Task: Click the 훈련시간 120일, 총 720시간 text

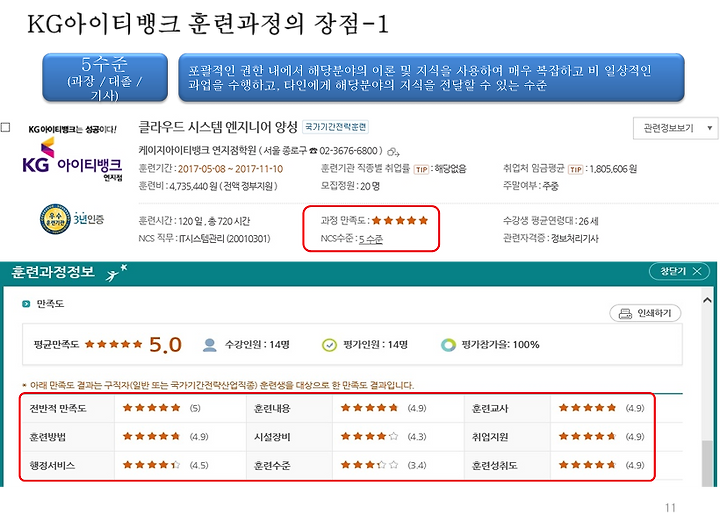Action: tap(194, 221)
